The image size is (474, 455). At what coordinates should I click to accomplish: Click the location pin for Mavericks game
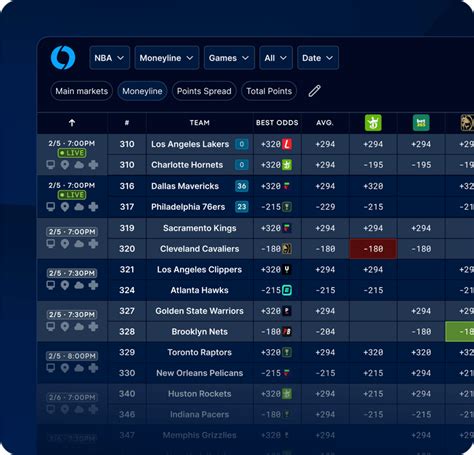click(x=65, y=207)
